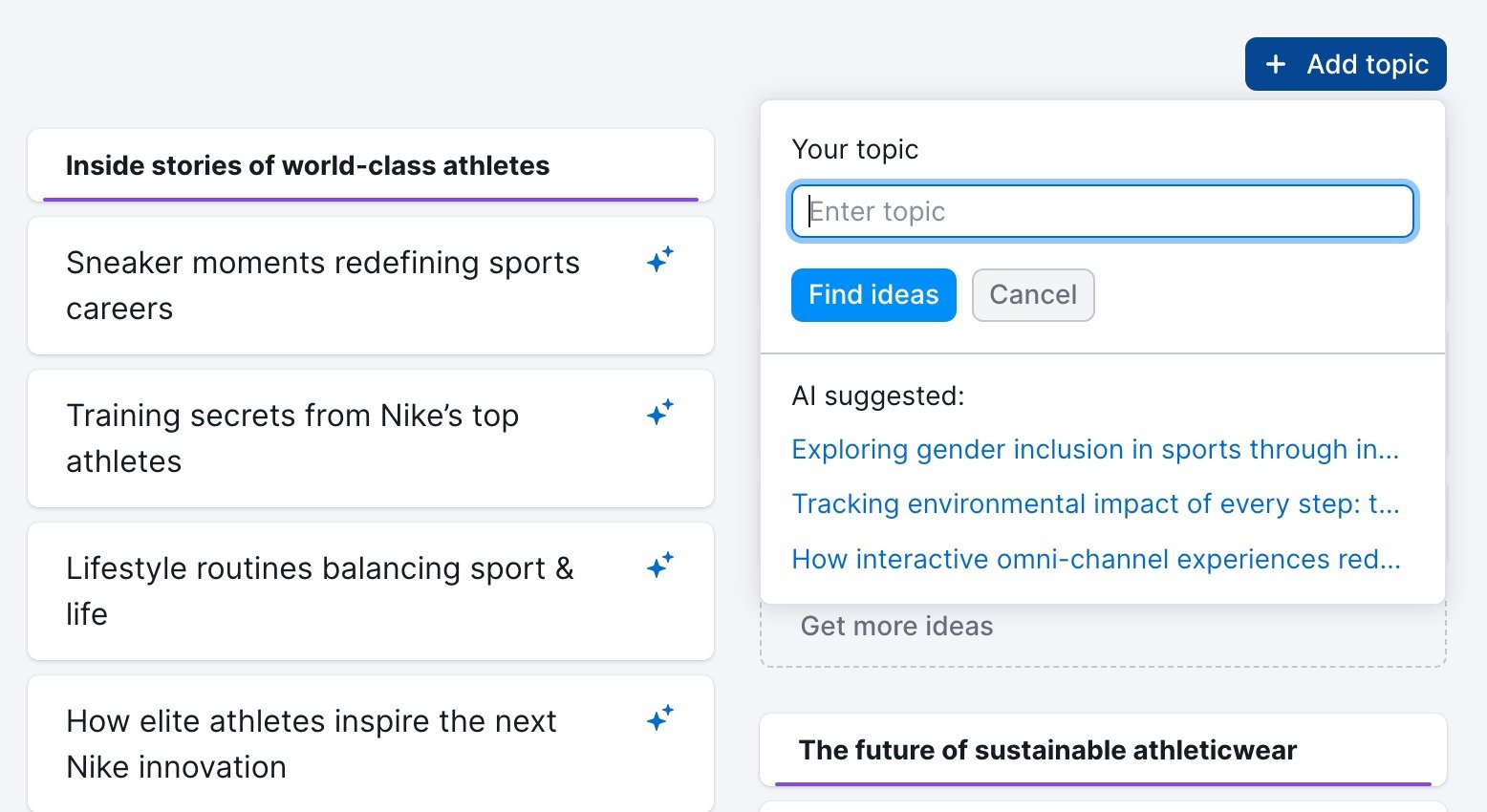Pick the omni-channel experiences AI suggestion

(x=1095, y=559)
